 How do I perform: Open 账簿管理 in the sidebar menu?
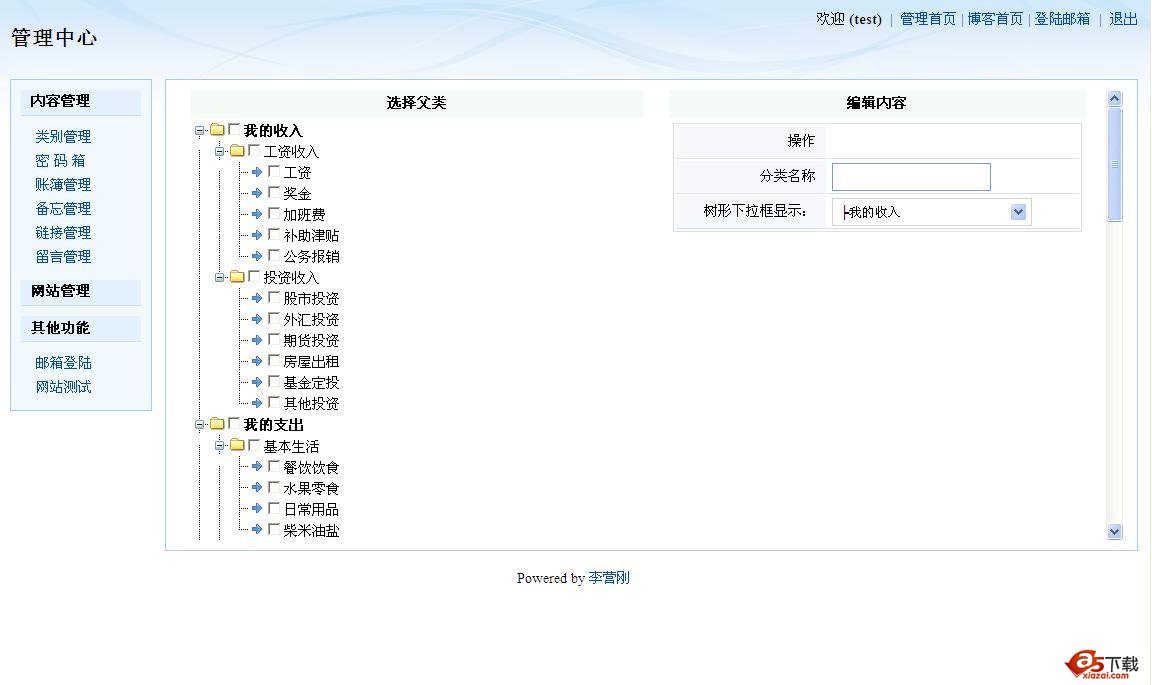tap(63, 184)
